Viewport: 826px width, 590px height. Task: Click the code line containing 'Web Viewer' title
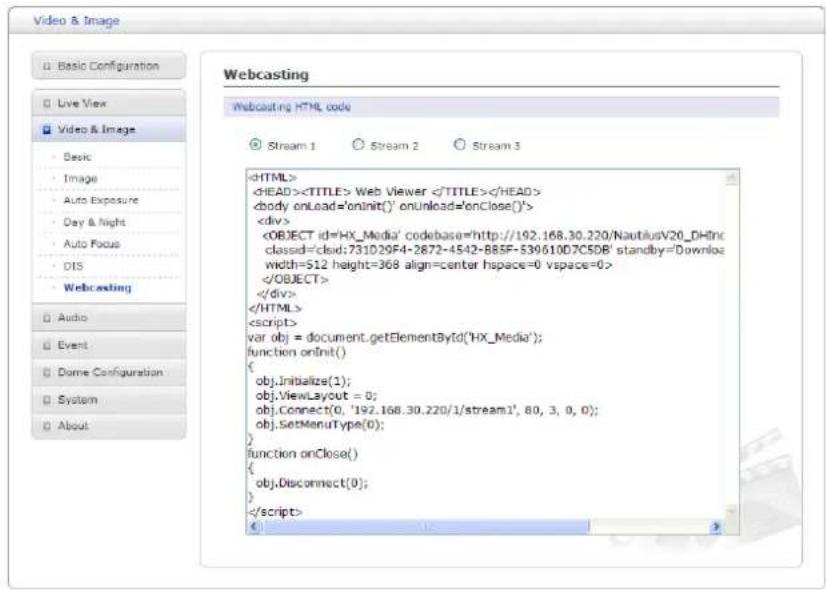click(397, 192)
